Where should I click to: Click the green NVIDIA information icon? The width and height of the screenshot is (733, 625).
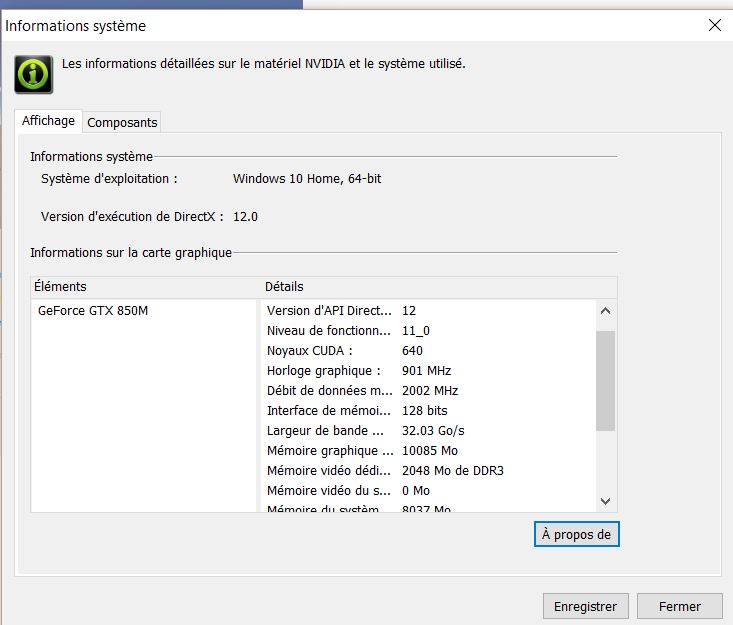click(33, 74)
